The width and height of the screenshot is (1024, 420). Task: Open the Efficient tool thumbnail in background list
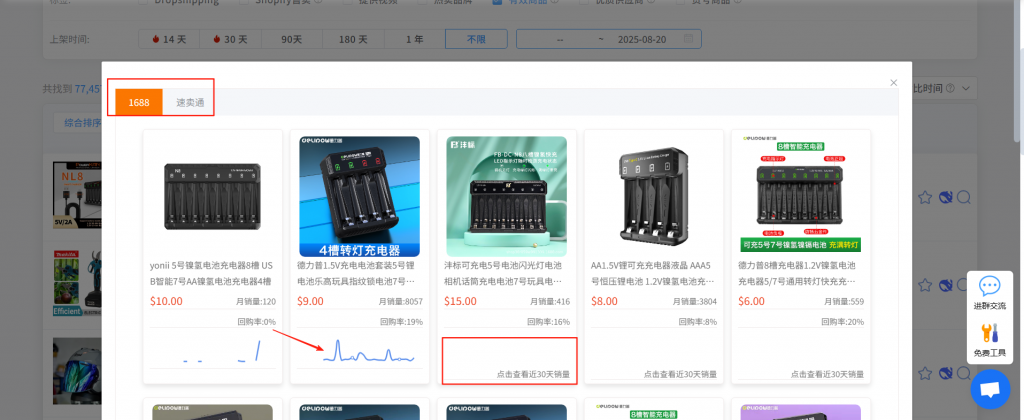click(77, 283)
